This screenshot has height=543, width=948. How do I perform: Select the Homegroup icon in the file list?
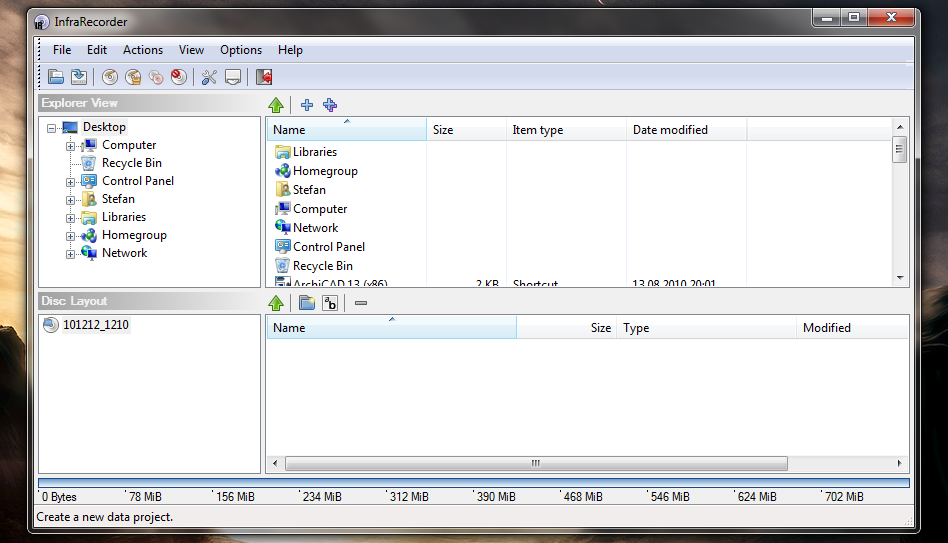(282, 171)
